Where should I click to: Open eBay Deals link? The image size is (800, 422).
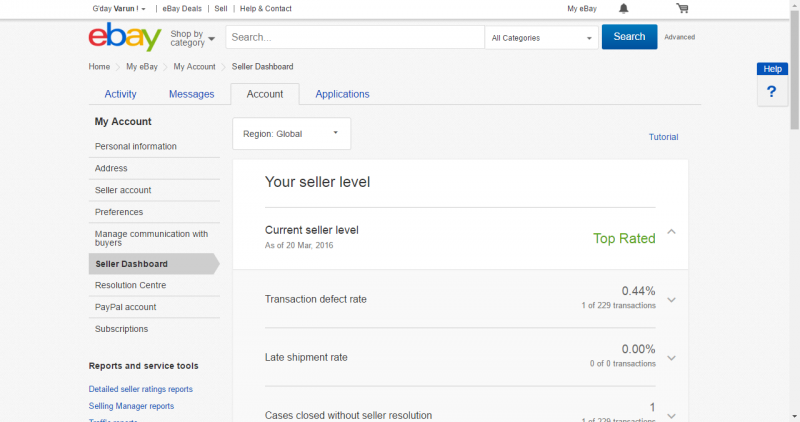point(182,9)
